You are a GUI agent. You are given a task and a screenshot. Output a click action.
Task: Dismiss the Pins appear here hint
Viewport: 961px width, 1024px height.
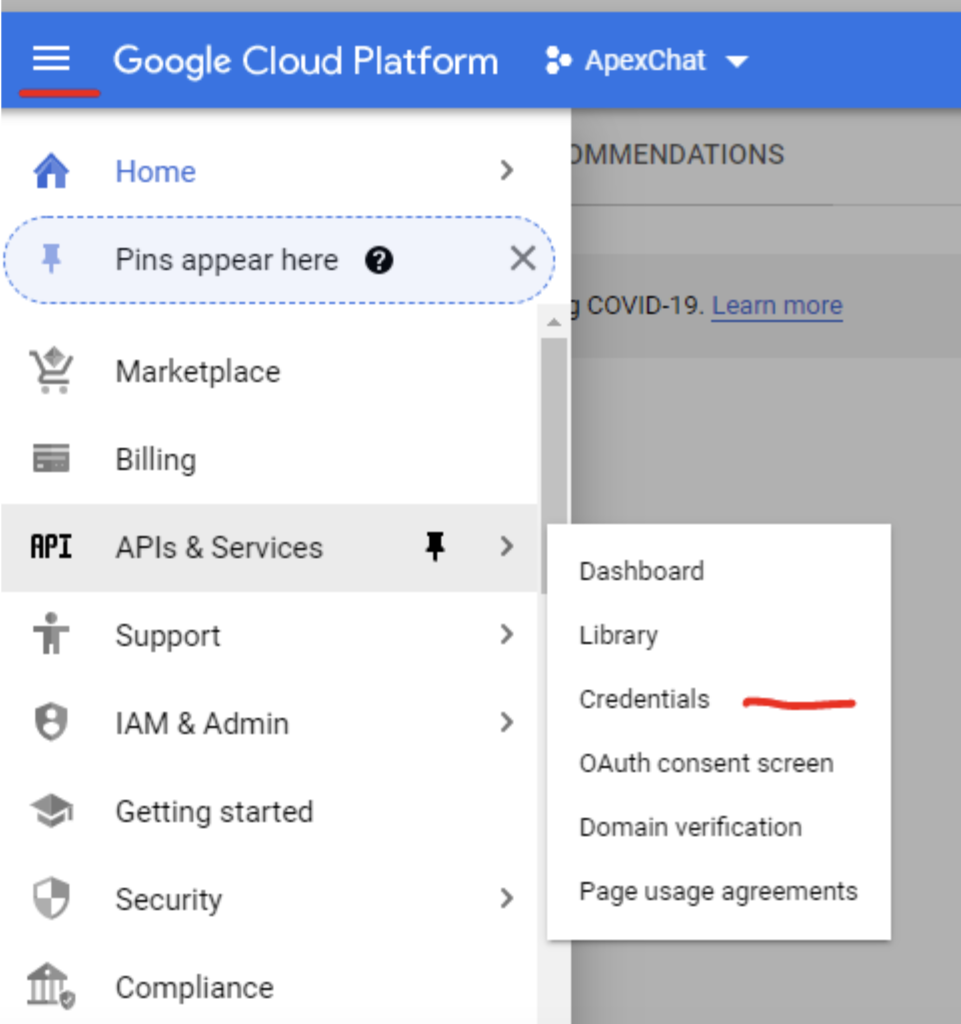click(522, 260)
